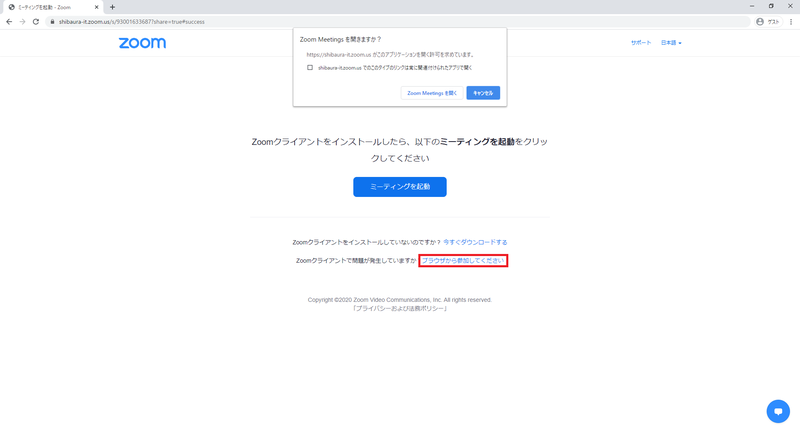
Task: Go back with the browser back arrow
Action: pyautogui.click(x=9, y=22)
